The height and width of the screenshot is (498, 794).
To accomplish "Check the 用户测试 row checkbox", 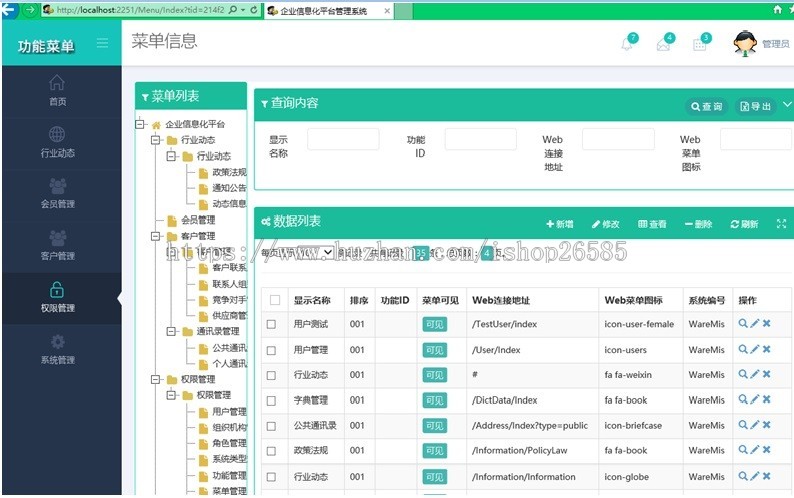I will pyautogui.click(x=271, y=324).
